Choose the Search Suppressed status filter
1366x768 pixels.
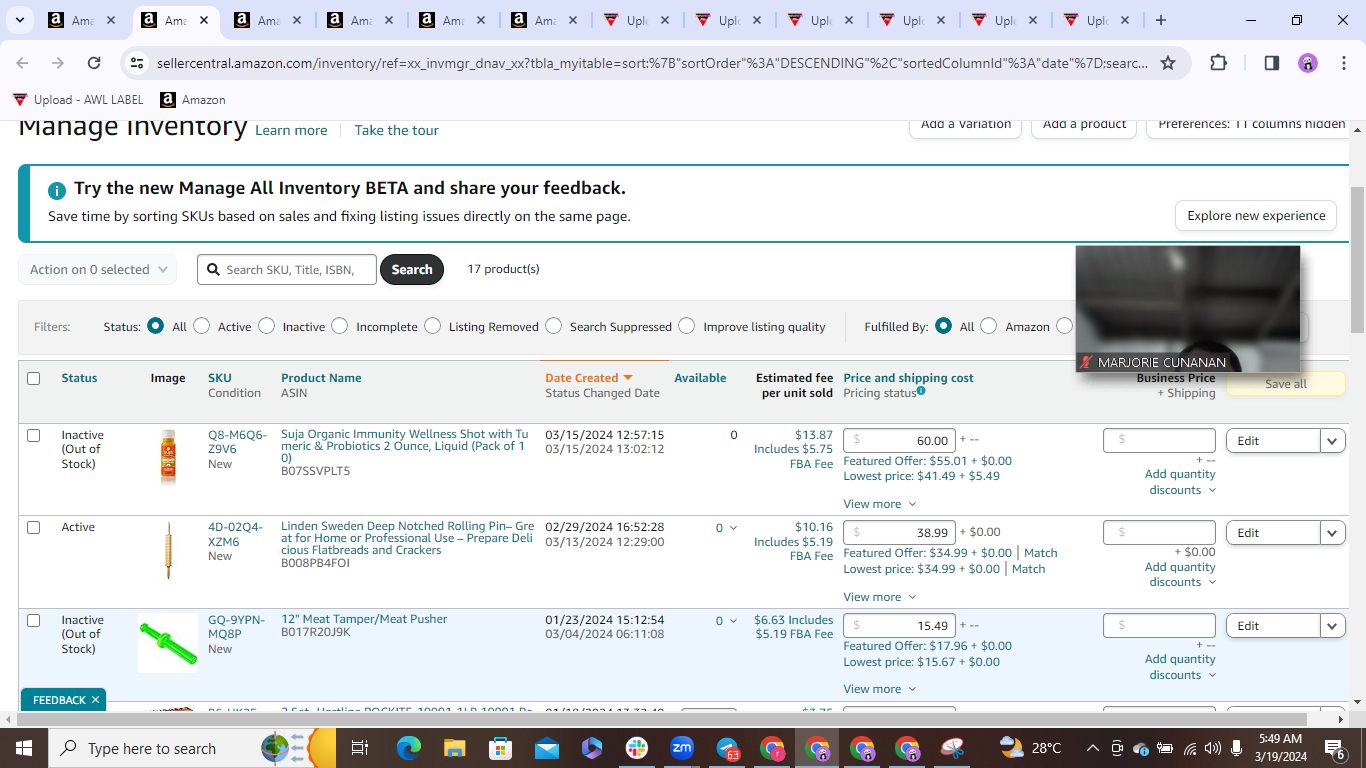tap(554, 326)
